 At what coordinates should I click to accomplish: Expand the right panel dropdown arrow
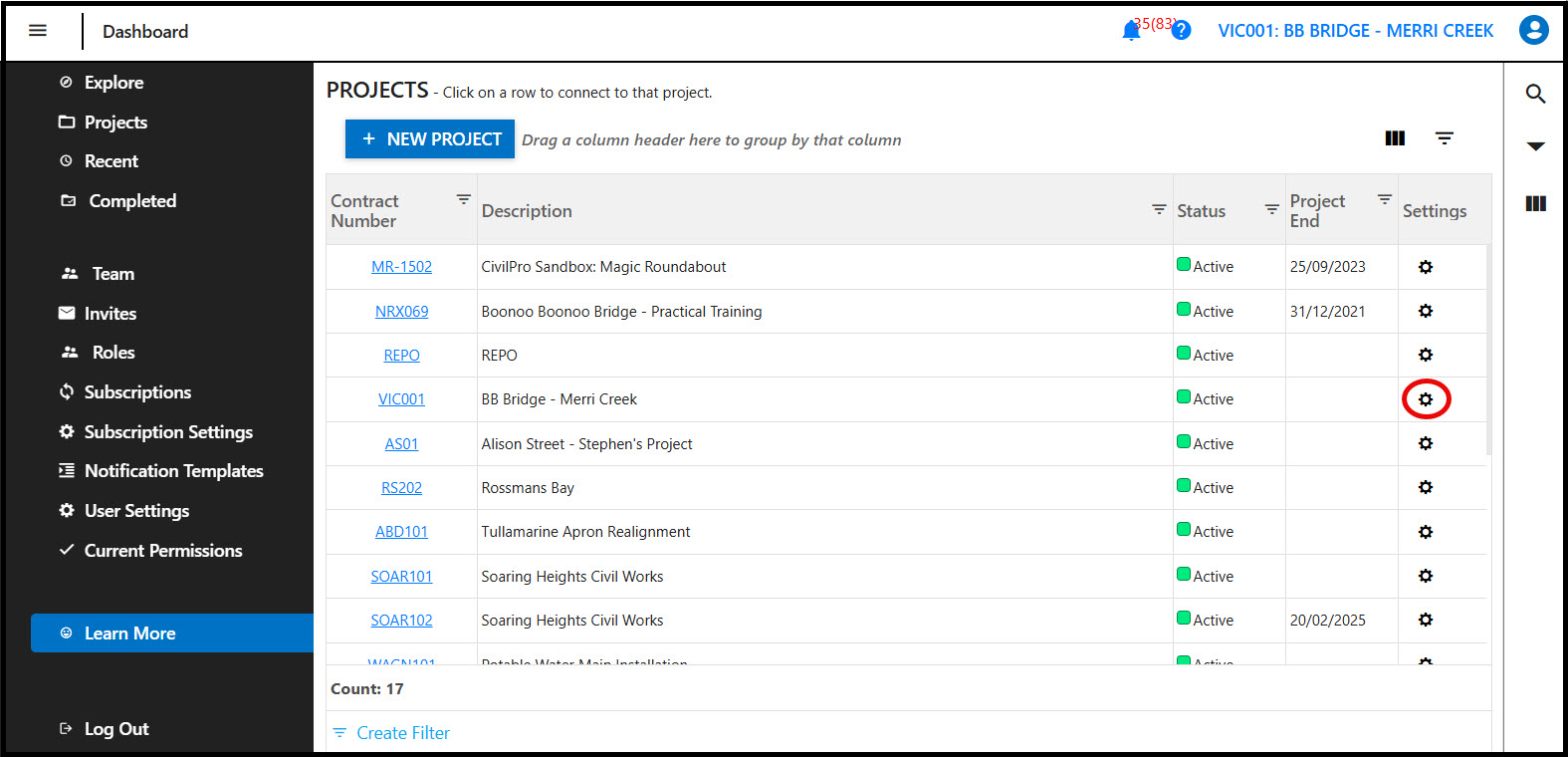click(1535, 146)
